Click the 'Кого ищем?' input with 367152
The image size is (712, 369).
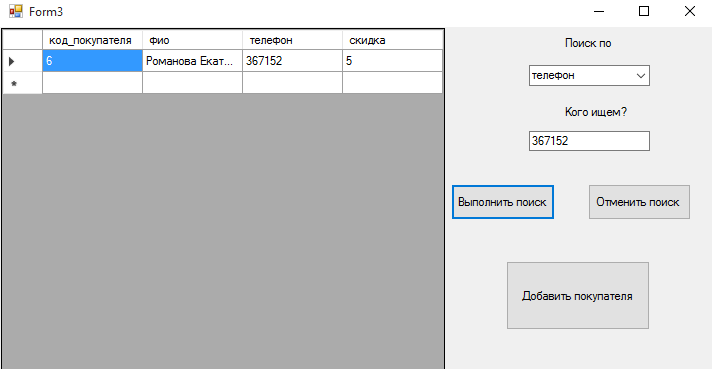589,141
